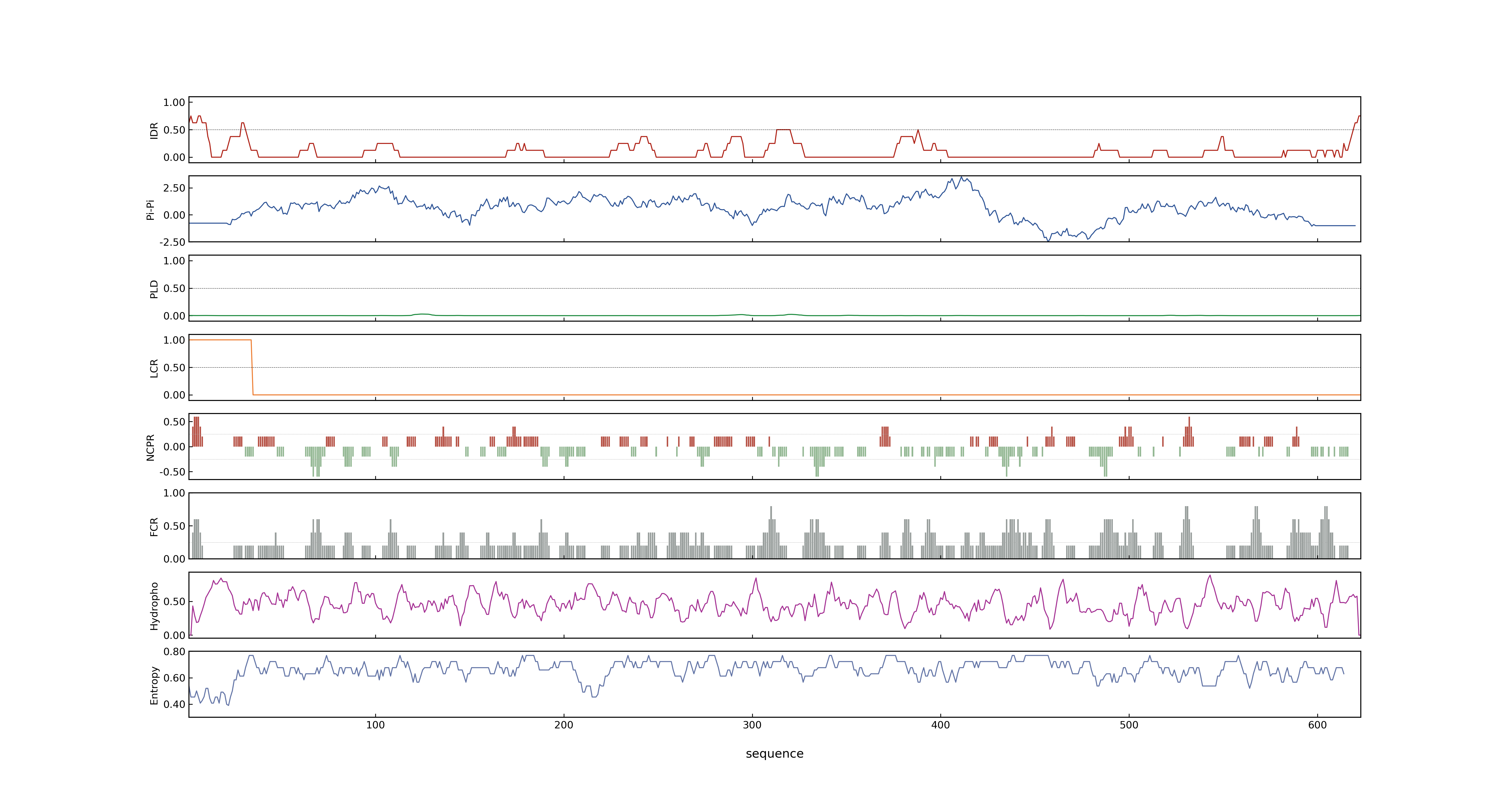The image size is (1512, 806).
Task: Click the x-axis tick label 400
Action: (940, 725)
